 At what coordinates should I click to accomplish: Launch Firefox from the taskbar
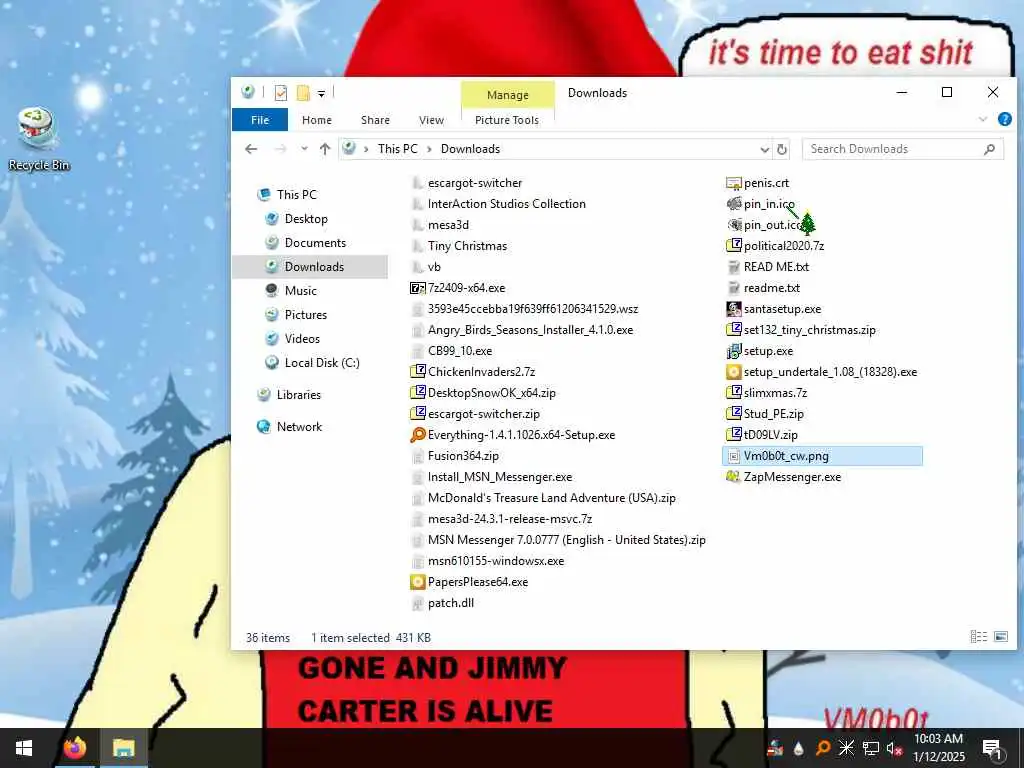[74, 748]
